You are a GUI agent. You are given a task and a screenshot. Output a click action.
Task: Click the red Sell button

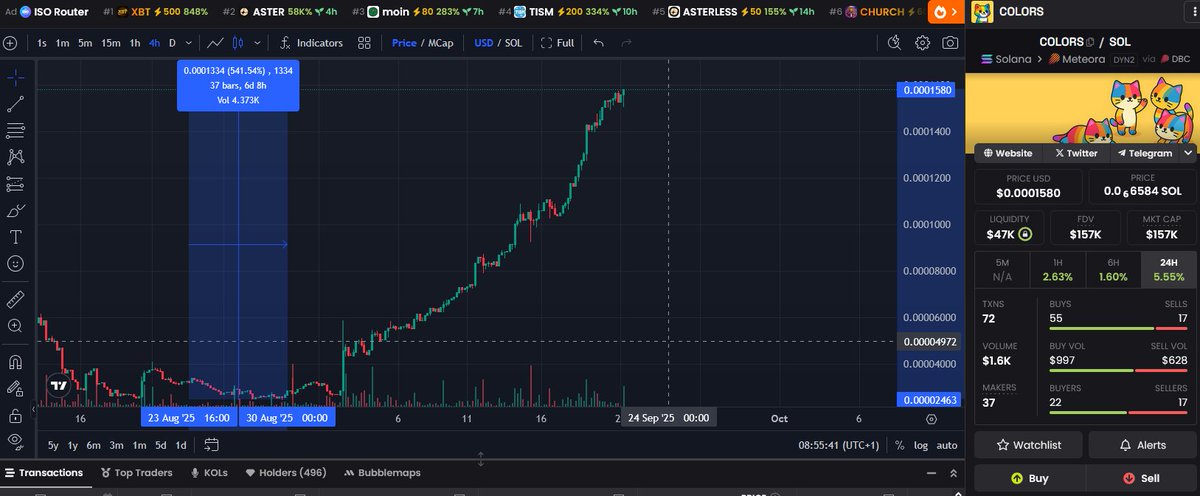[1142, 478]
